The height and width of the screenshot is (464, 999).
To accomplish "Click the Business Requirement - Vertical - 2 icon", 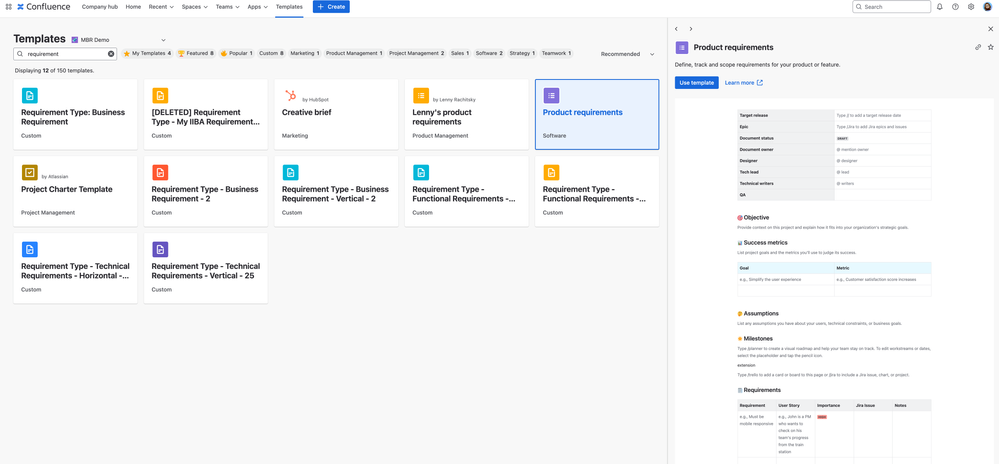I will (290, 172).
